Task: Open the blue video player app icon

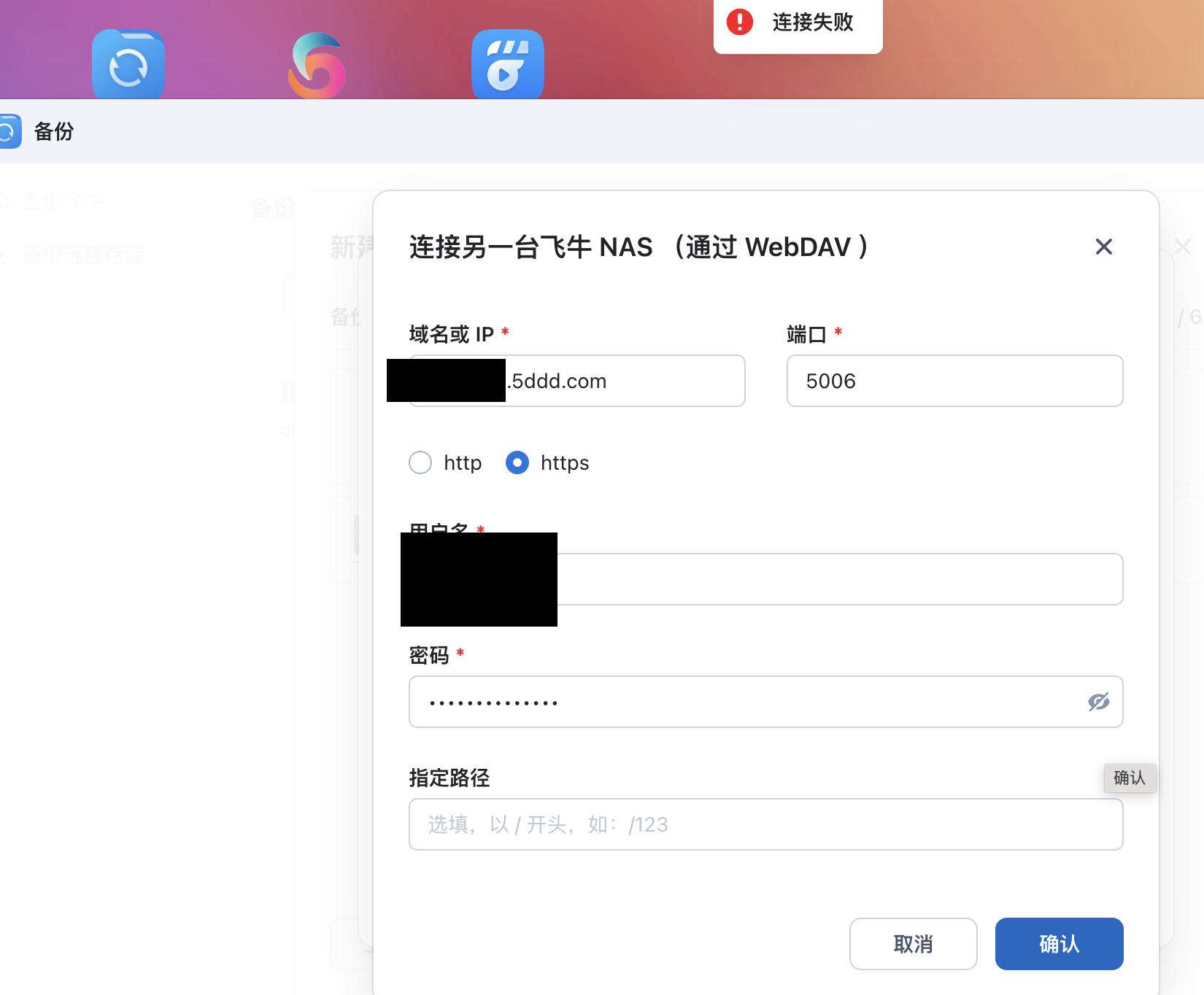Action: coord(508,64)
